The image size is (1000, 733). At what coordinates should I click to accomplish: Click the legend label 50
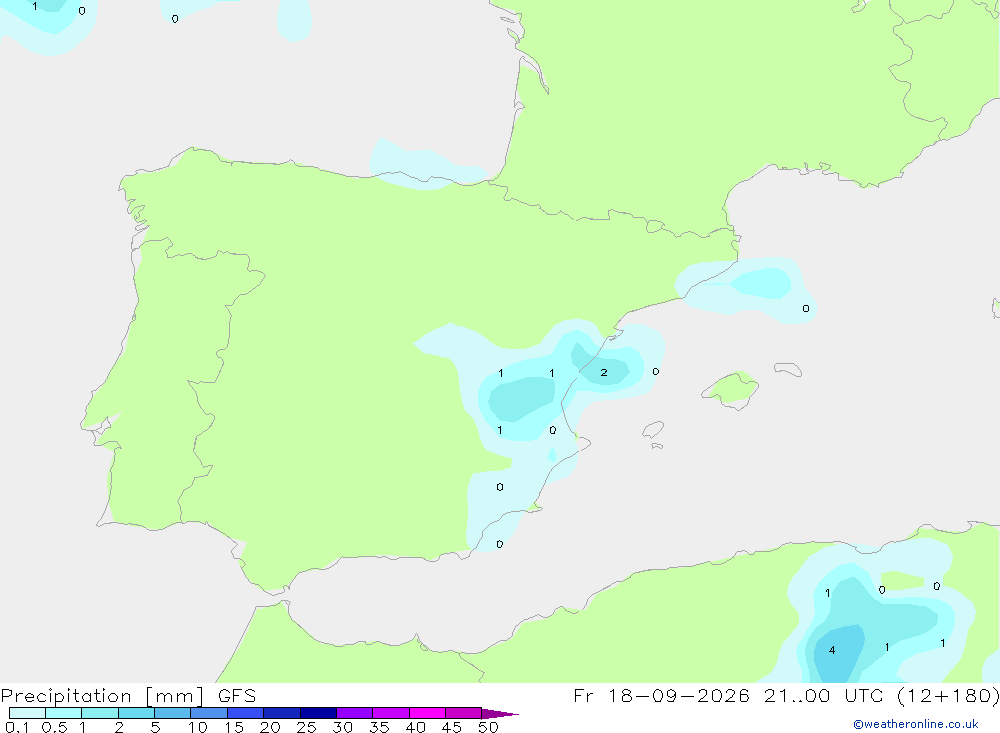point(489,727)
